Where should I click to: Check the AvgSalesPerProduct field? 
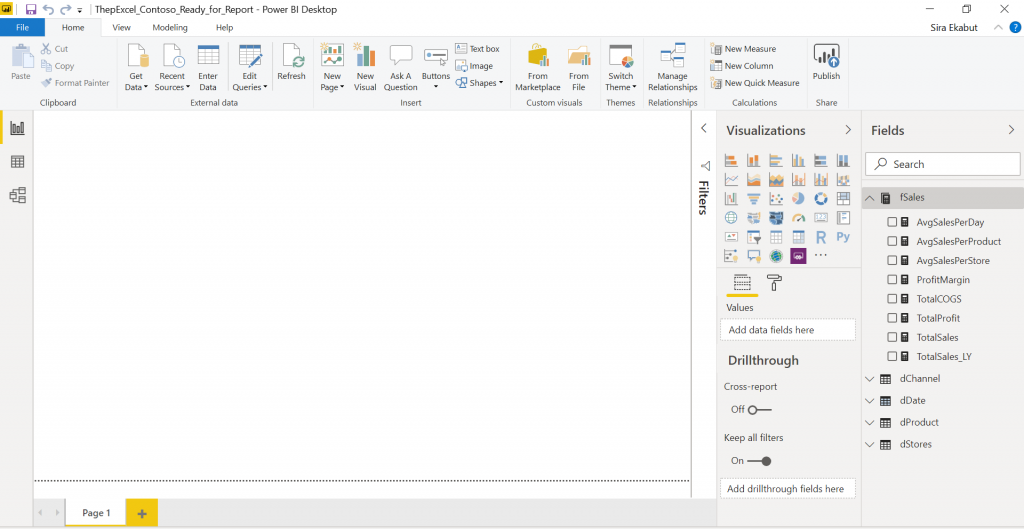892,241
